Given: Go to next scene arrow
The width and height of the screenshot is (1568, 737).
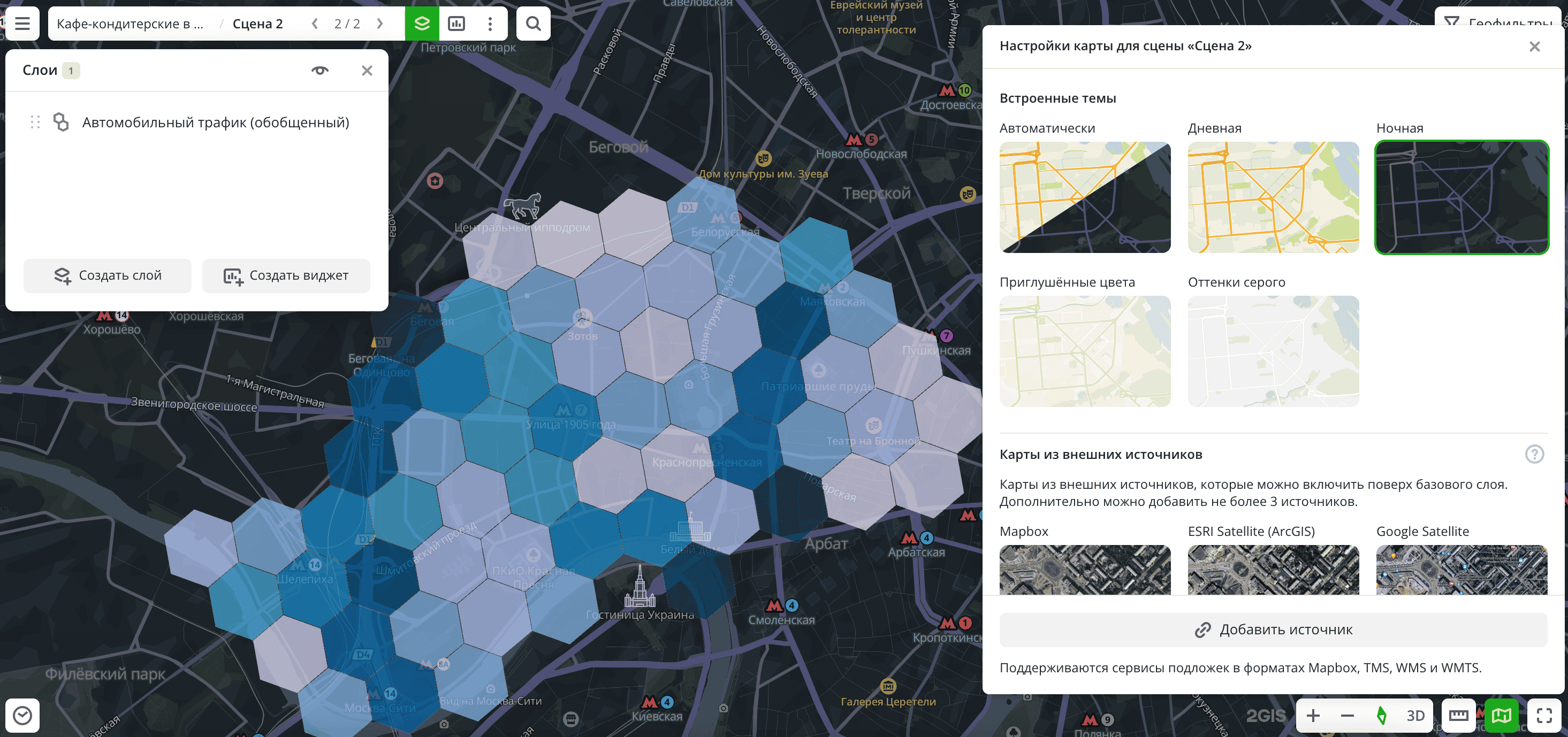Looking at the screenshot, I should (x=380, y=24).
